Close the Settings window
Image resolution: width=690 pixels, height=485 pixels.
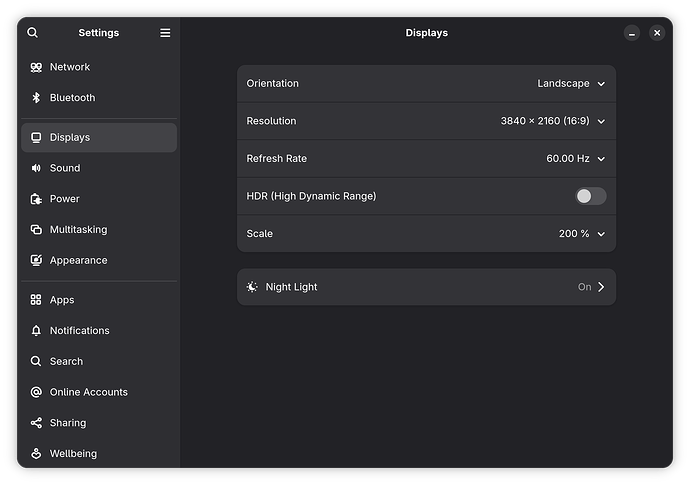(657, 33)
